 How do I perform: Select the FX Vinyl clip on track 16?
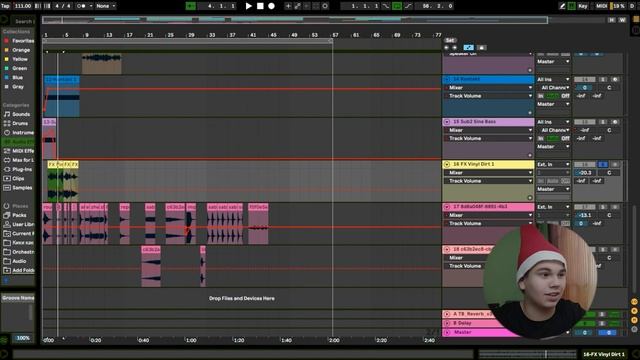pyautogui.click(x=62, y=181)
